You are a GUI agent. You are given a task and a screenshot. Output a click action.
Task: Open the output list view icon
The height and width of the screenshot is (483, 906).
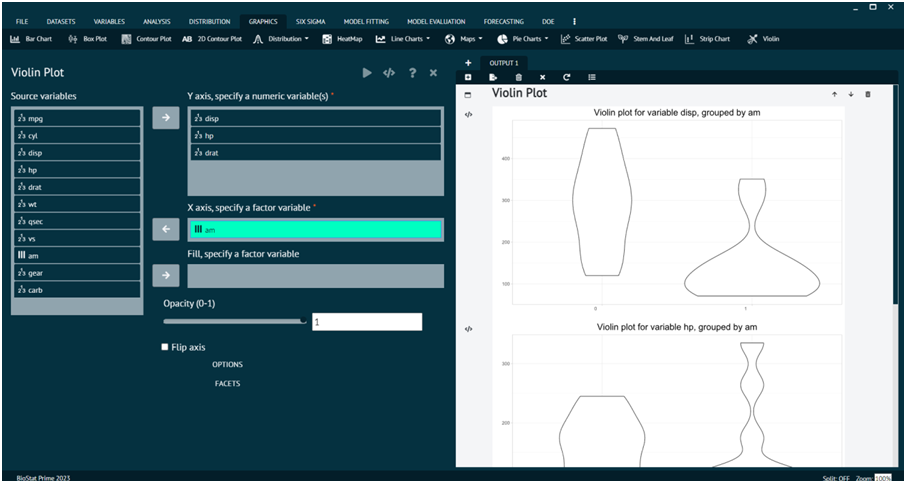[592, 77]
